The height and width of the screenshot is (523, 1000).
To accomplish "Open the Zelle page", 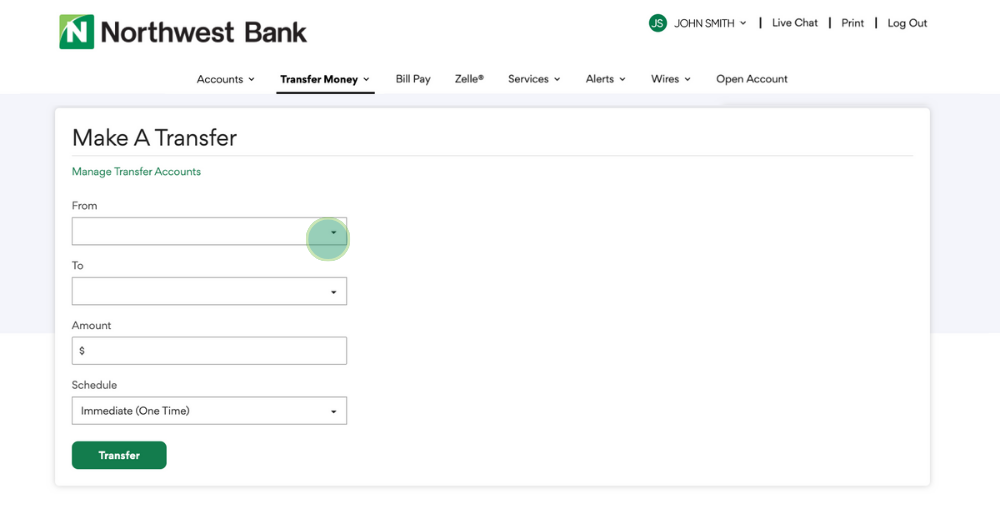I will click(x=469, y=79).
